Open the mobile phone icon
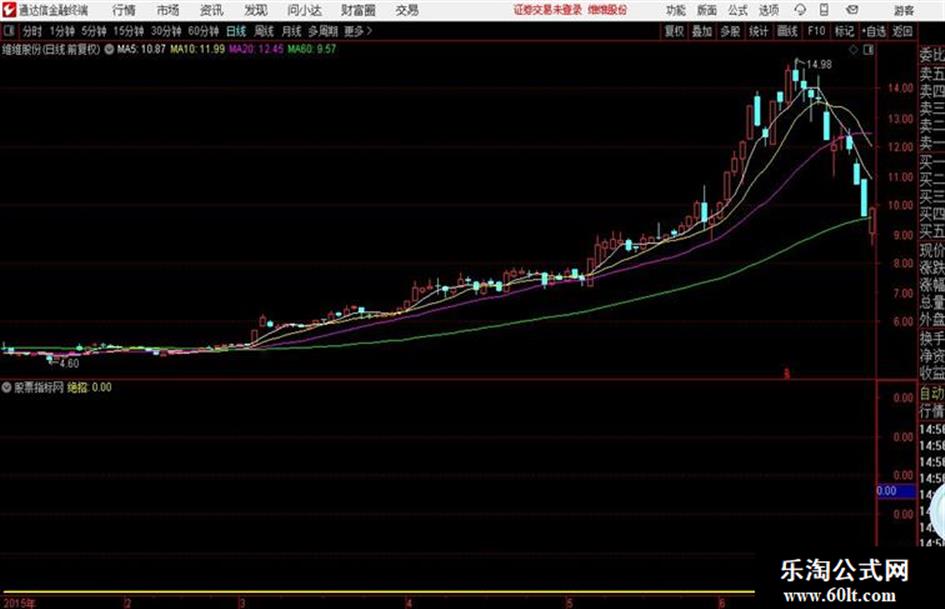This screenshot has height=609, width=945. tap(824, 10)
